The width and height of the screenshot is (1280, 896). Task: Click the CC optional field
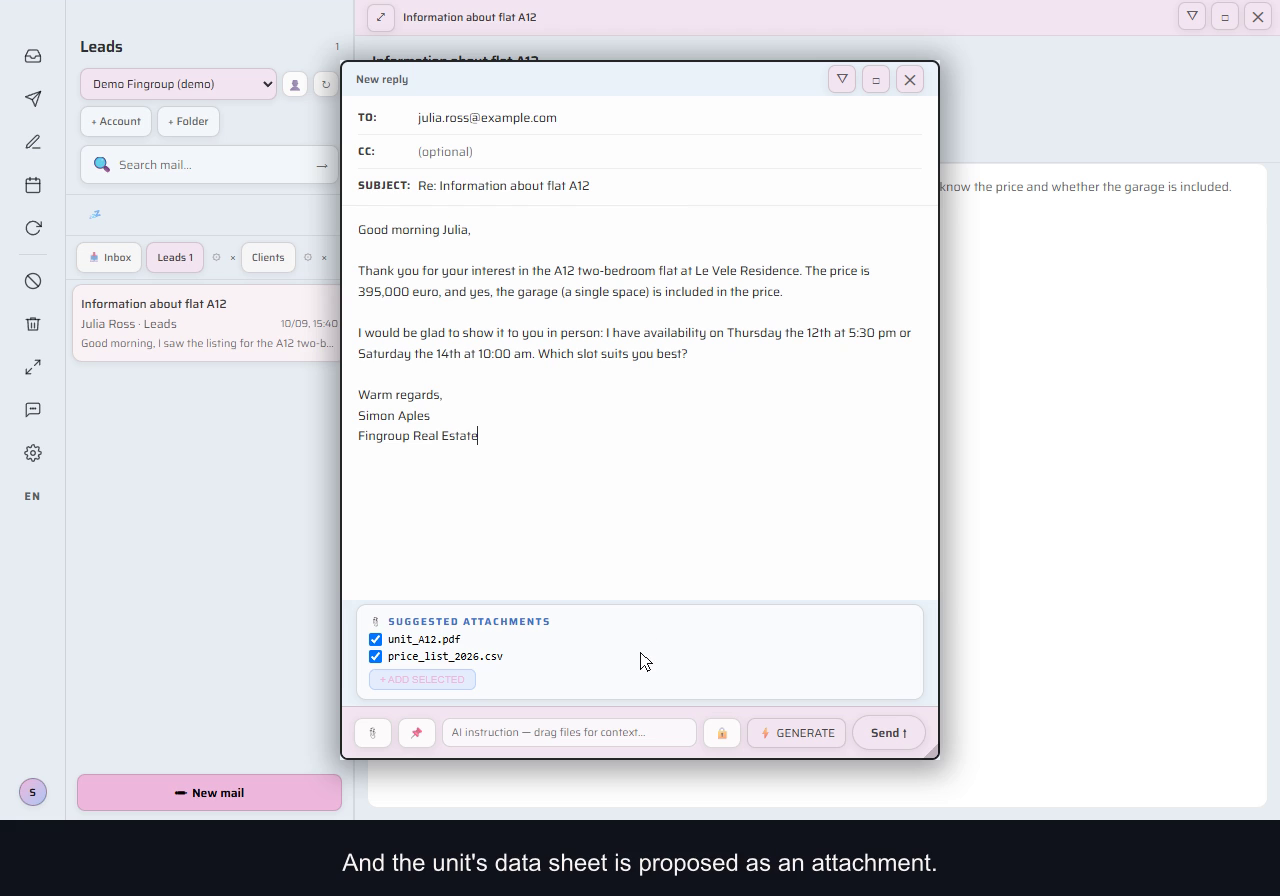point(670,151)
